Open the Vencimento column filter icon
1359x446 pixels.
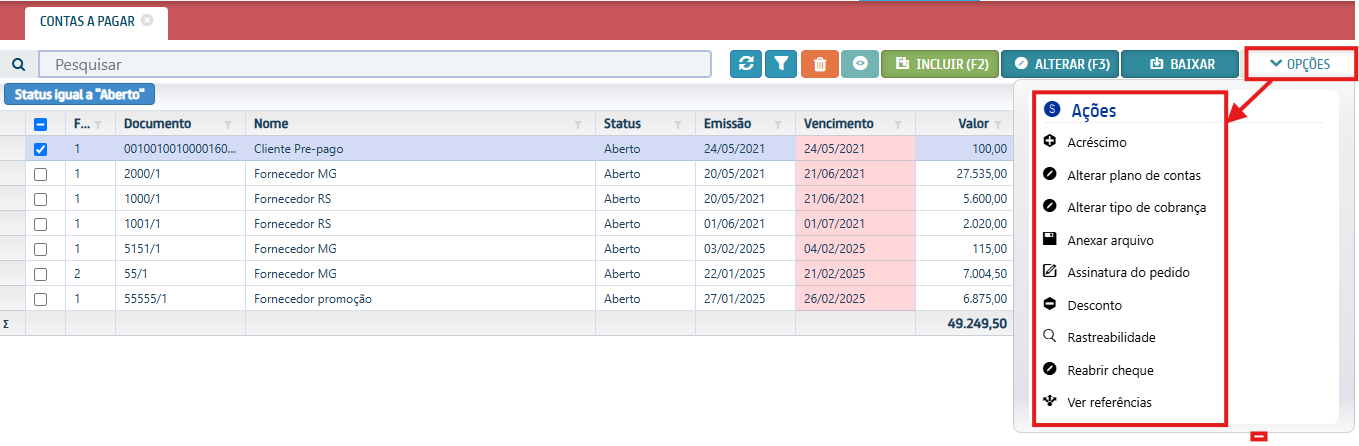(898, 125)
